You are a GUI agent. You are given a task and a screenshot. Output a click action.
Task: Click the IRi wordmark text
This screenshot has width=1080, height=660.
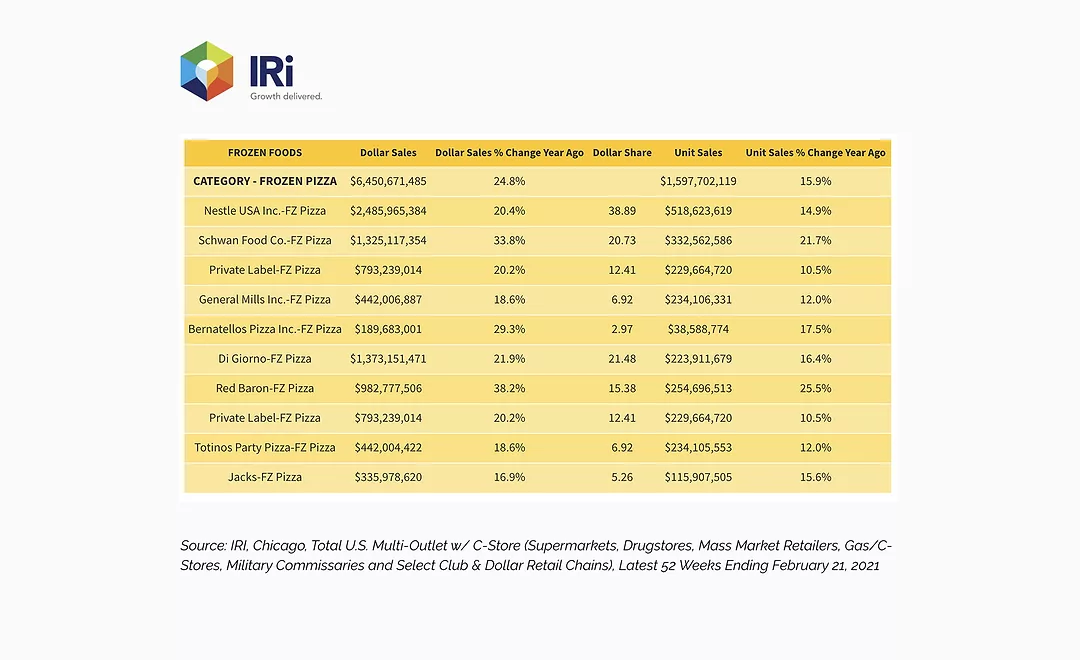(272, 71)
